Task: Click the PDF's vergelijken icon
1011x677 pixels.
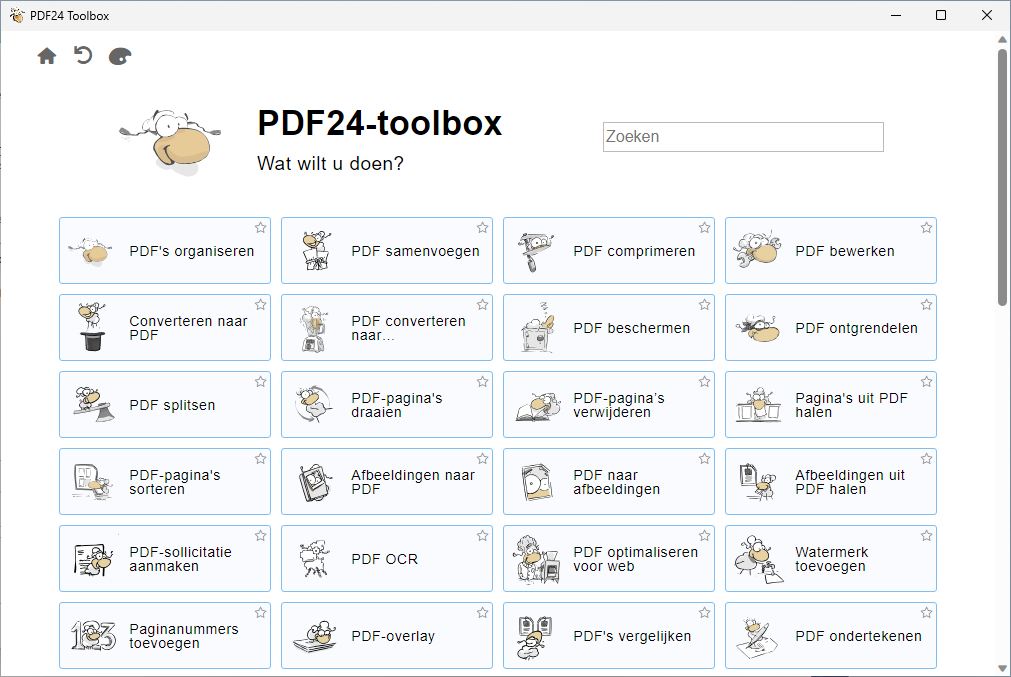Action: (x=535, y=637)
